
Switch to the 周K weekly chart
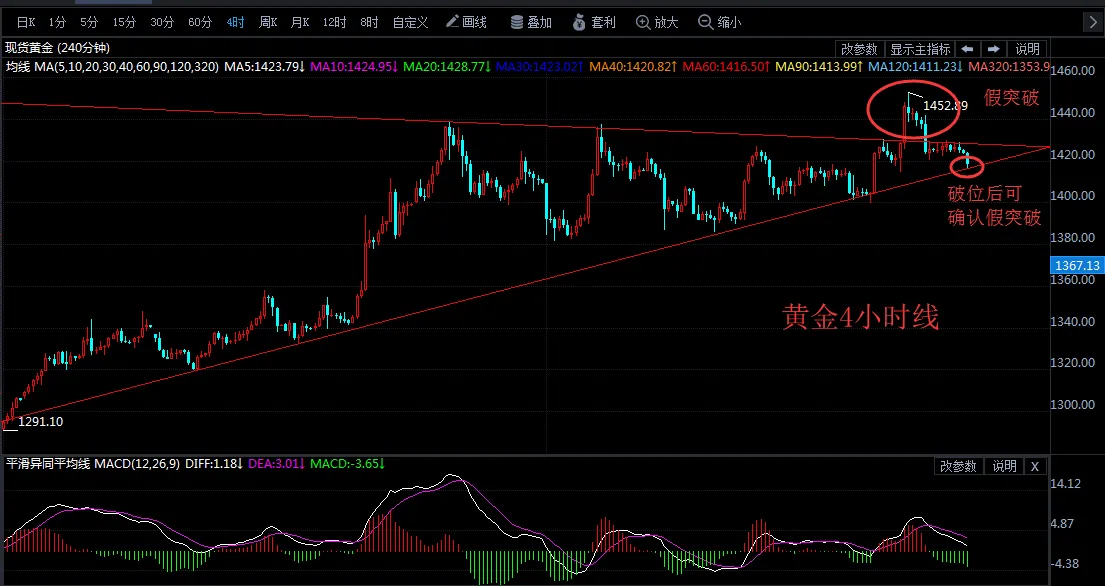click(268, 23)
